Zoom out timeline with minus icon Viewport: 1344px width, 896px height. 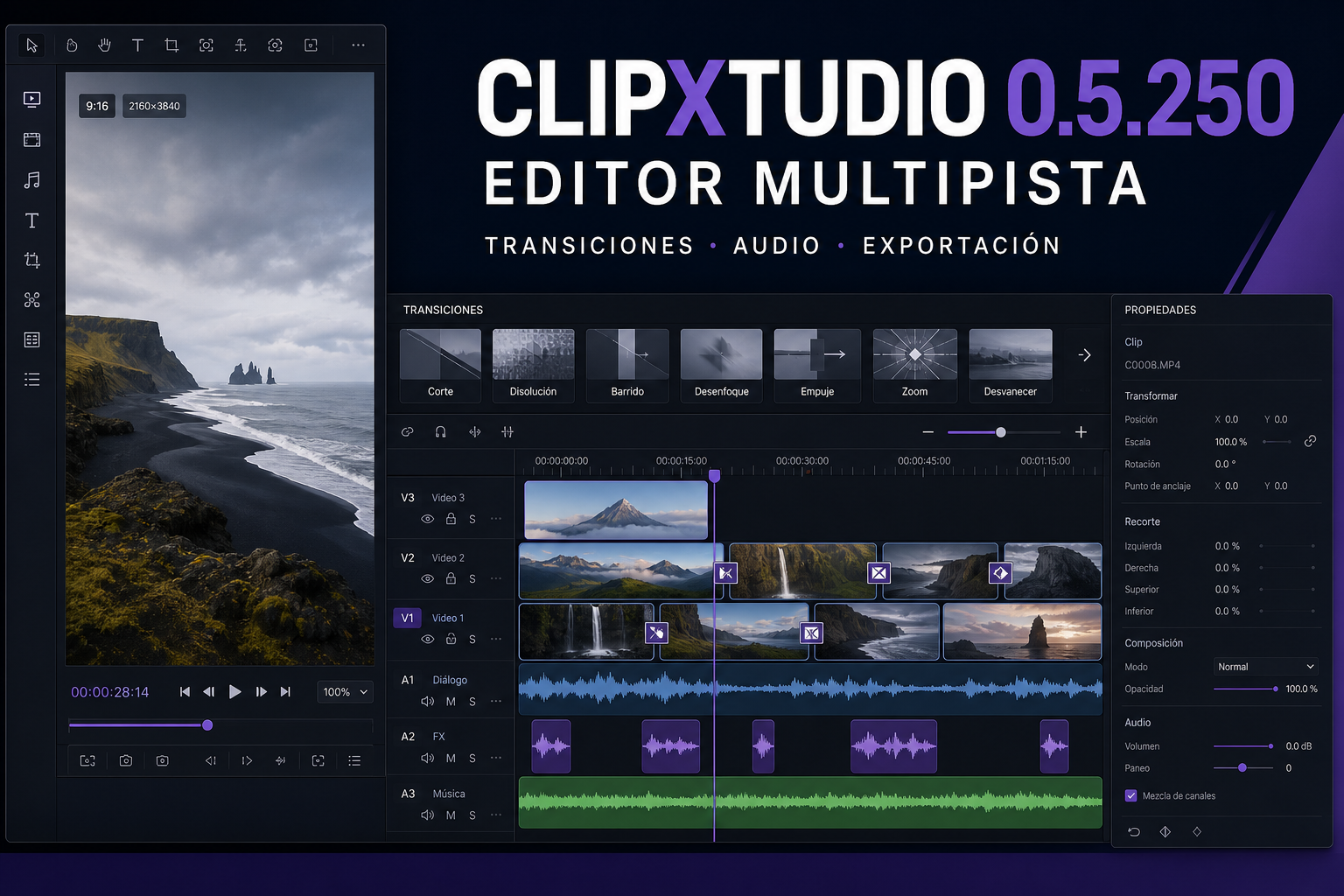click(x=928, y=432)
